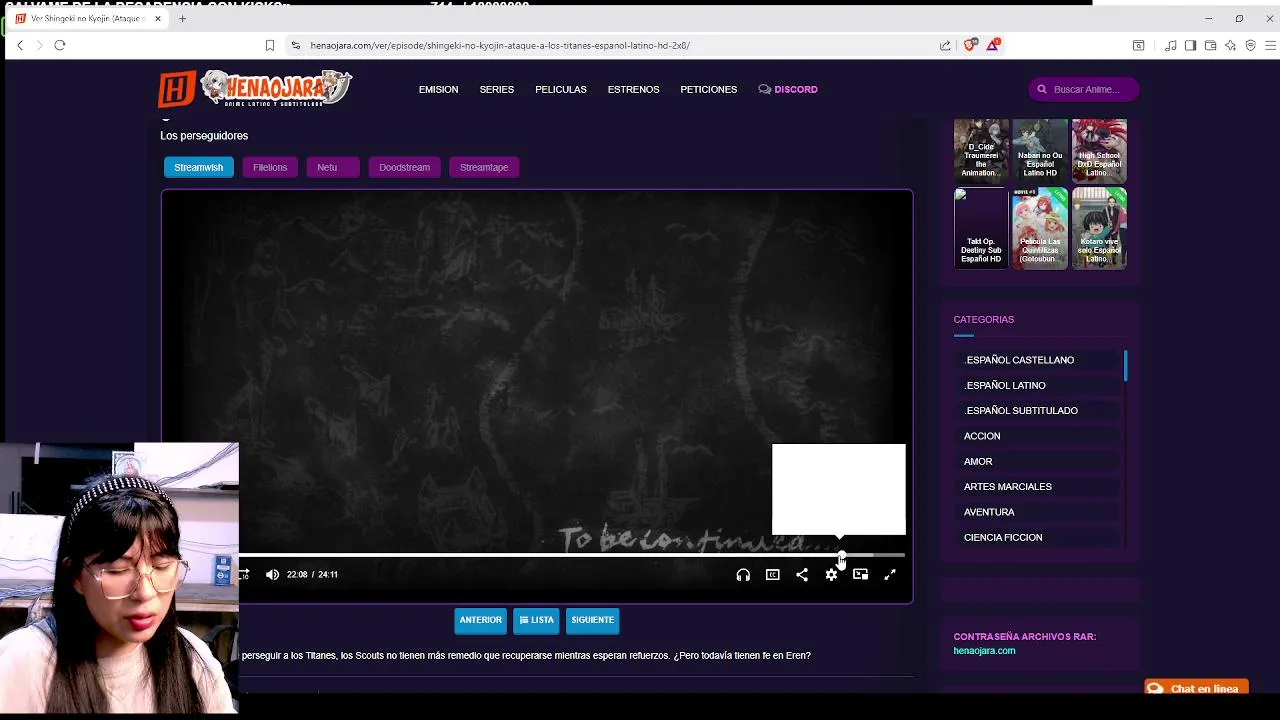Viewport: 1280px width, 720px height.
Task: Open Leo AI sparkle icon
Action: (1230, 45)
